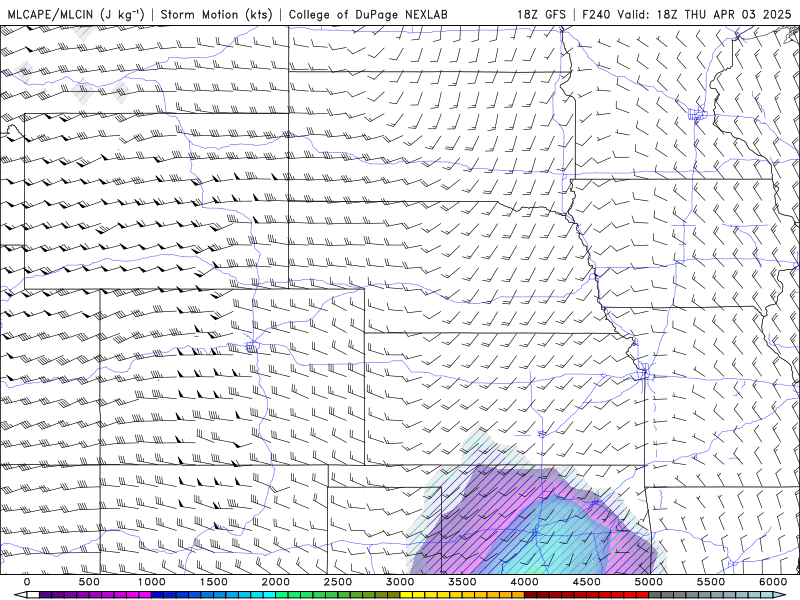Click the 1500 label on the color scale

pyautogui.click(x=213, y=582)
